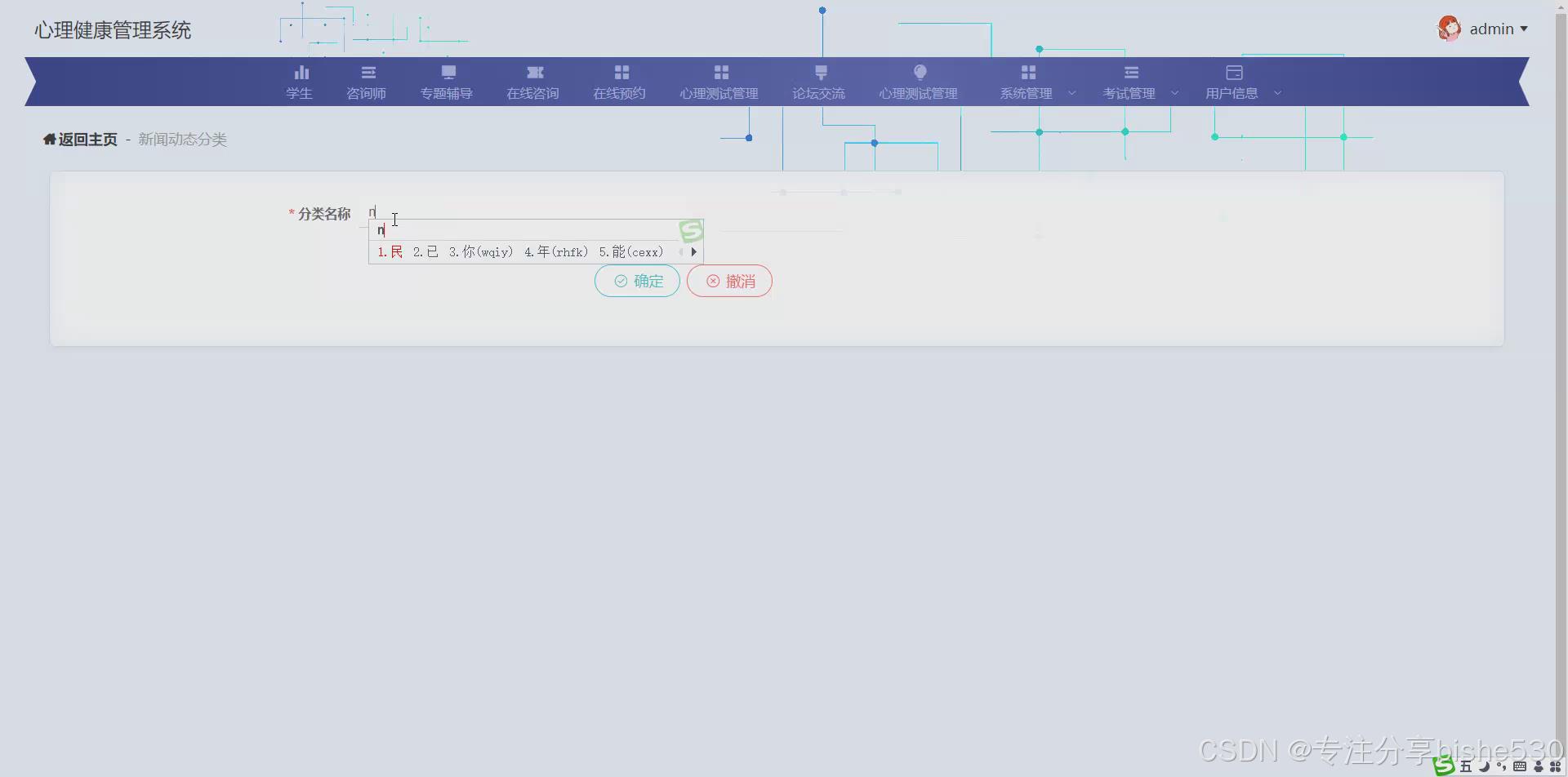1568x777 pixels.
Task: Open 心理测试管理 item with lightbulb icon
Action: (x=918, y=82)
